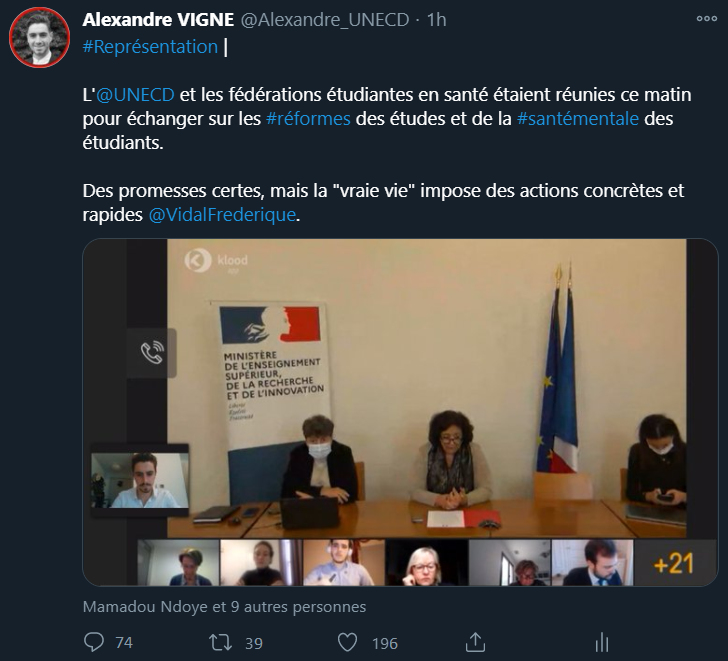Open the share upload icon

pyautogui.click(x=475, y=642)
